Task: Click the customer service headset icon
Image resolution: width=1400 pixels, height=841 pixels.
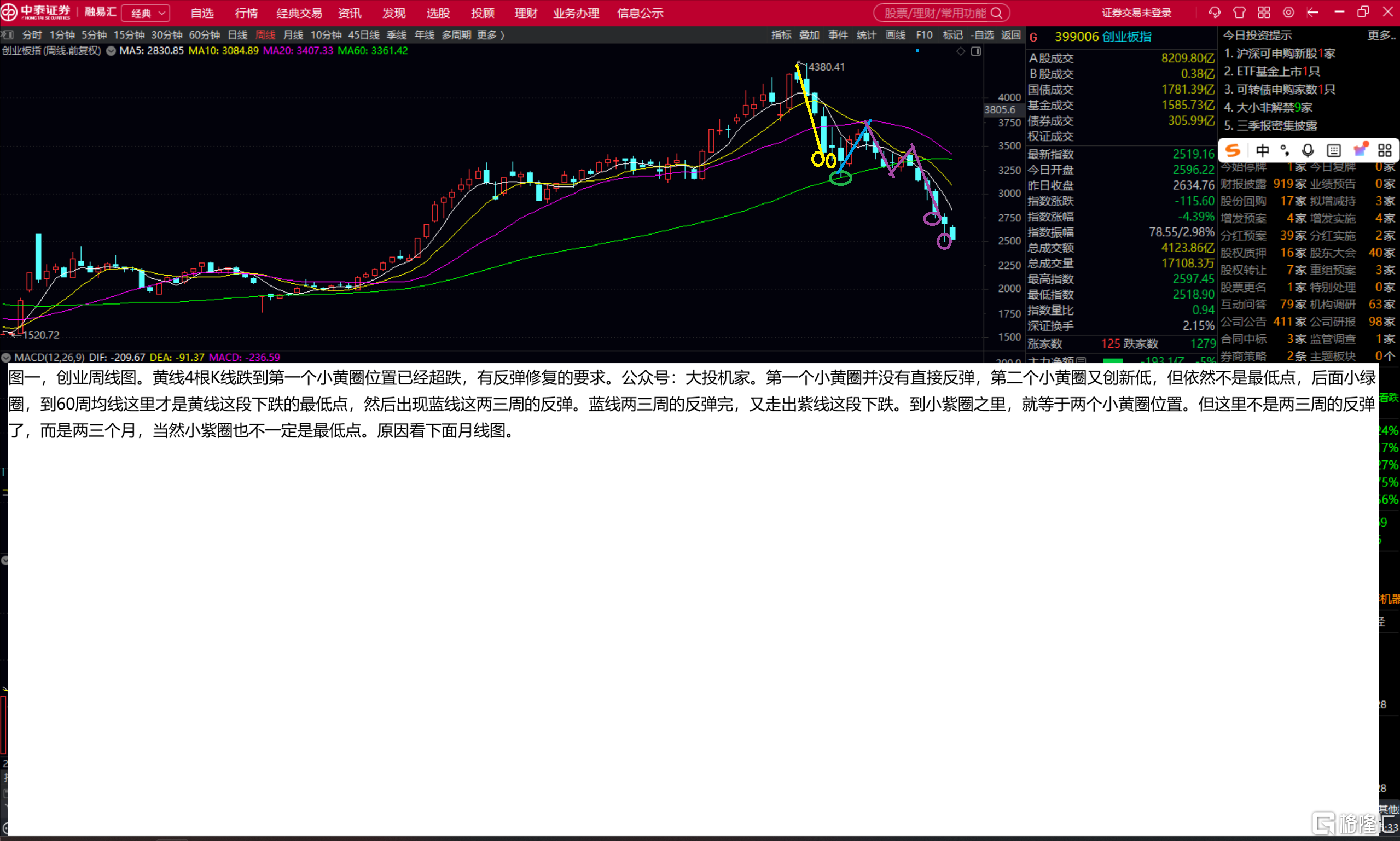Action: 1214,13
